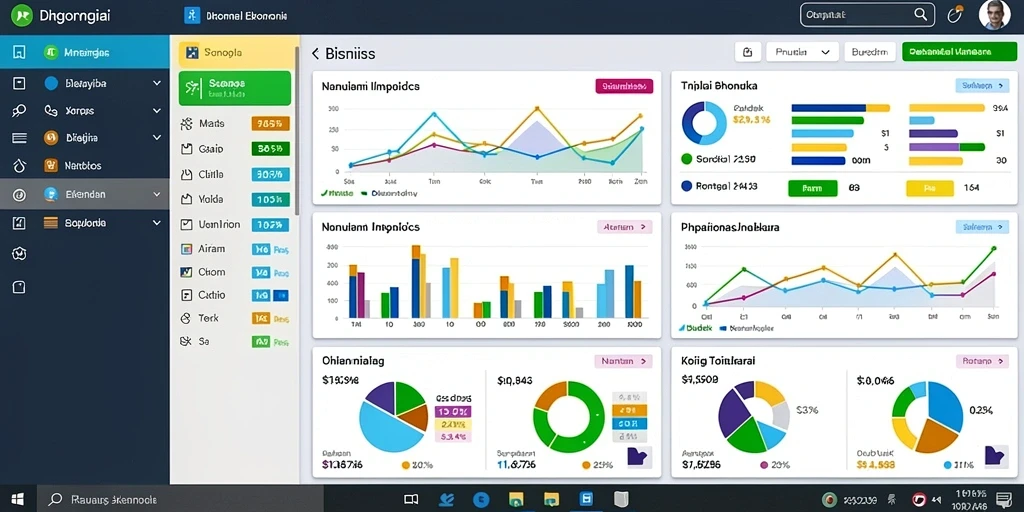Click the icon to the left of the Pnutia dropdown

748,52
